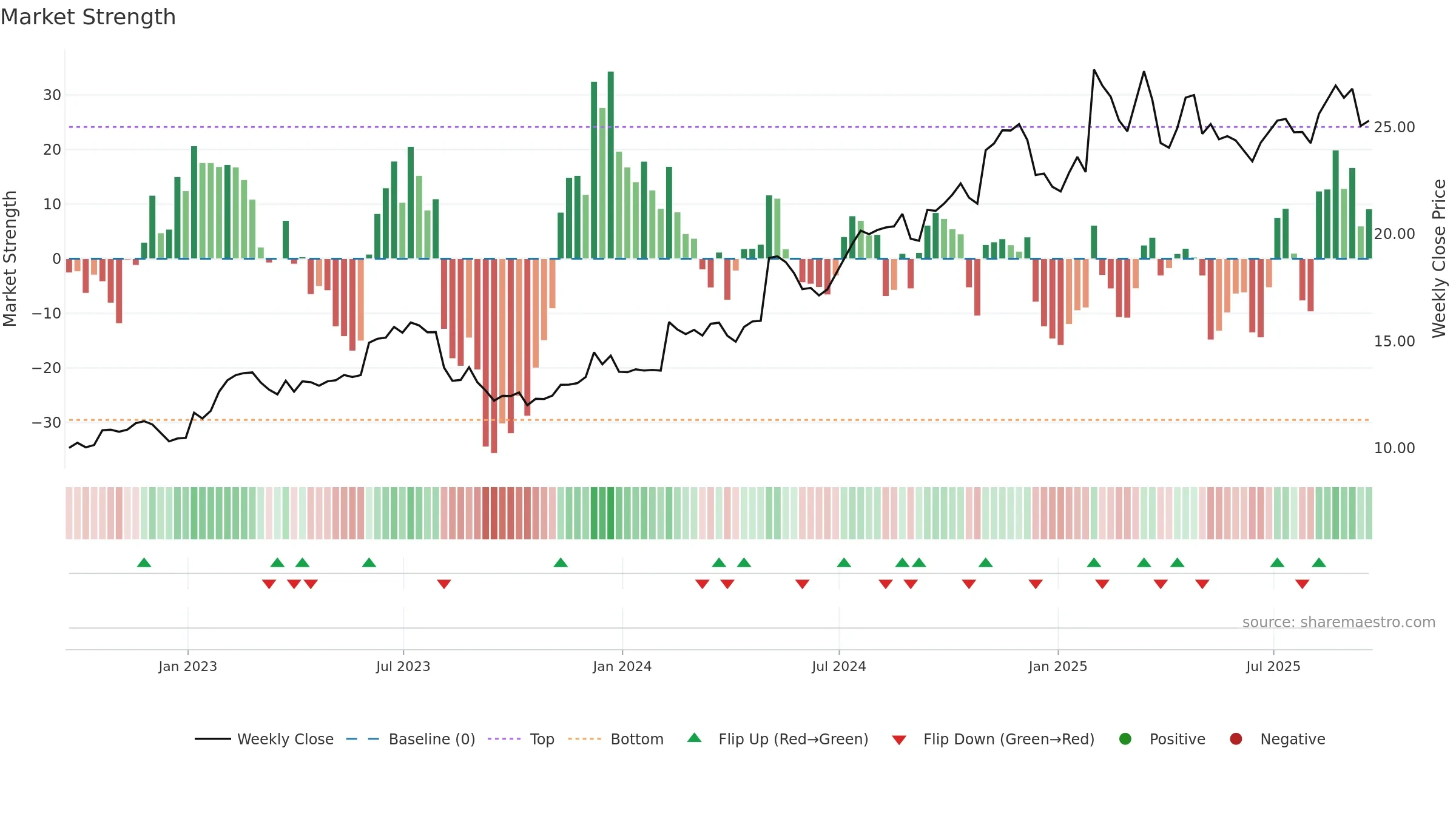This screenshot has width=1456, height=819.
Task: Click the Positive green circle legend icon
Action: (1125, 739)
